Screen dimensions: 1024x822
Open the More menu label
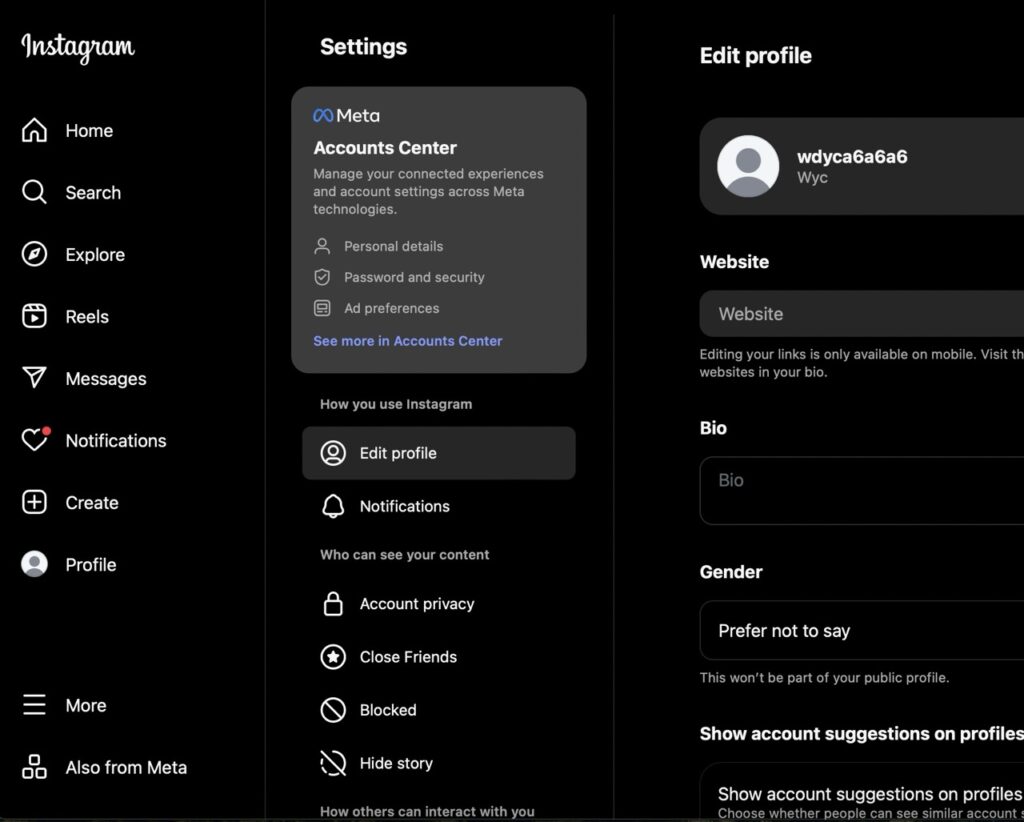coord(86,705)
